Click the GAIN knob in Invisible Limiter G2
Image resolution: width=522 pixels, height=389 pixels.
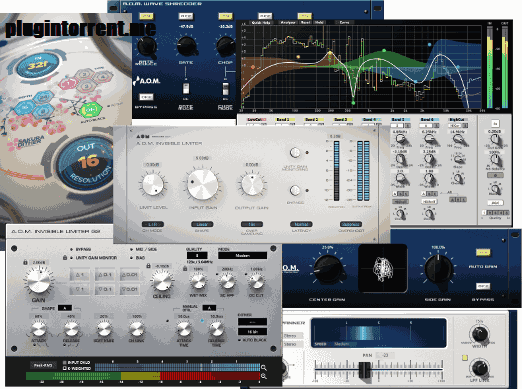[39, 281]
